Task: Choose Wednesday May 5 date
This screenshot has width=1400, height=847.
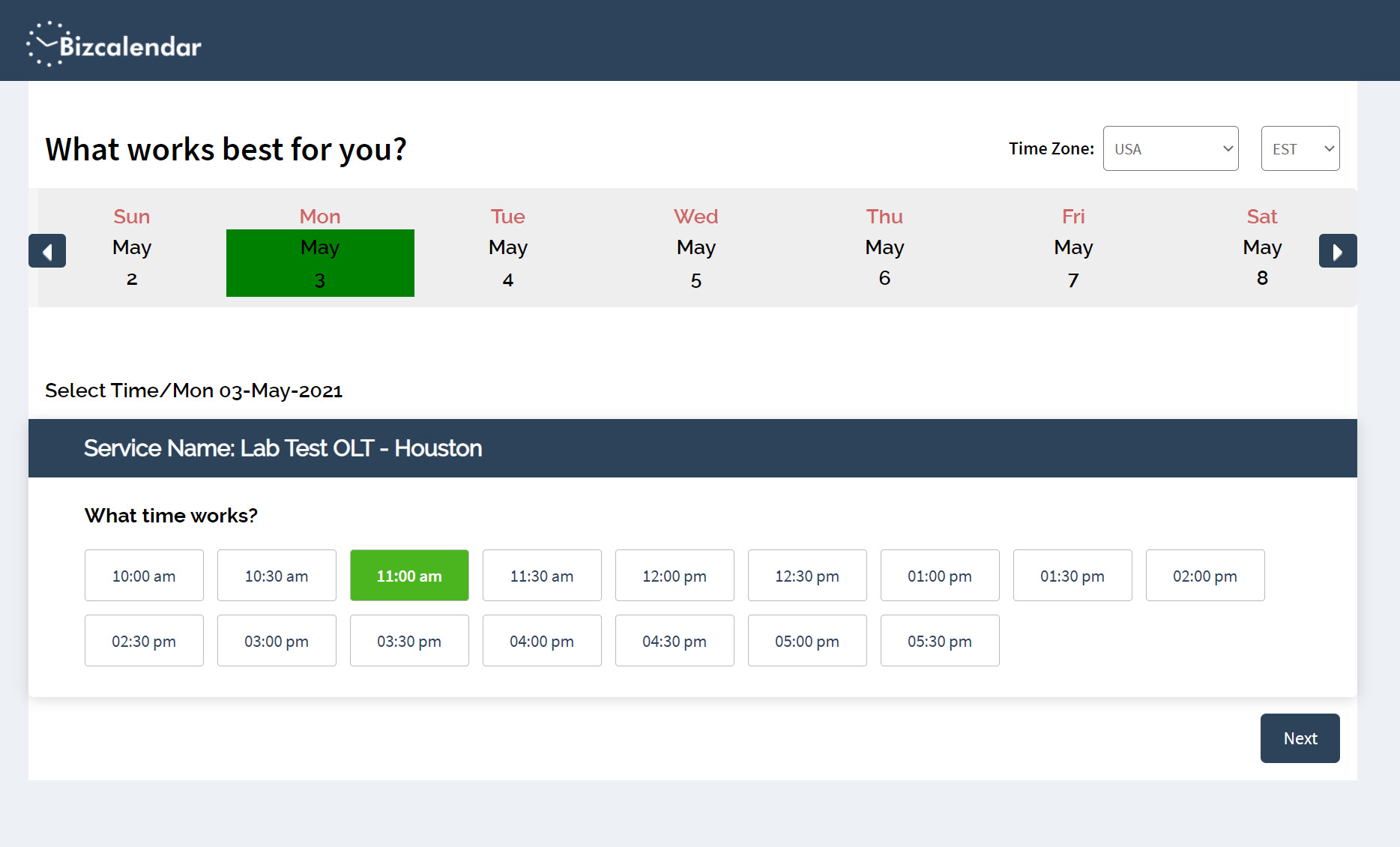Action: pos(696,248)
